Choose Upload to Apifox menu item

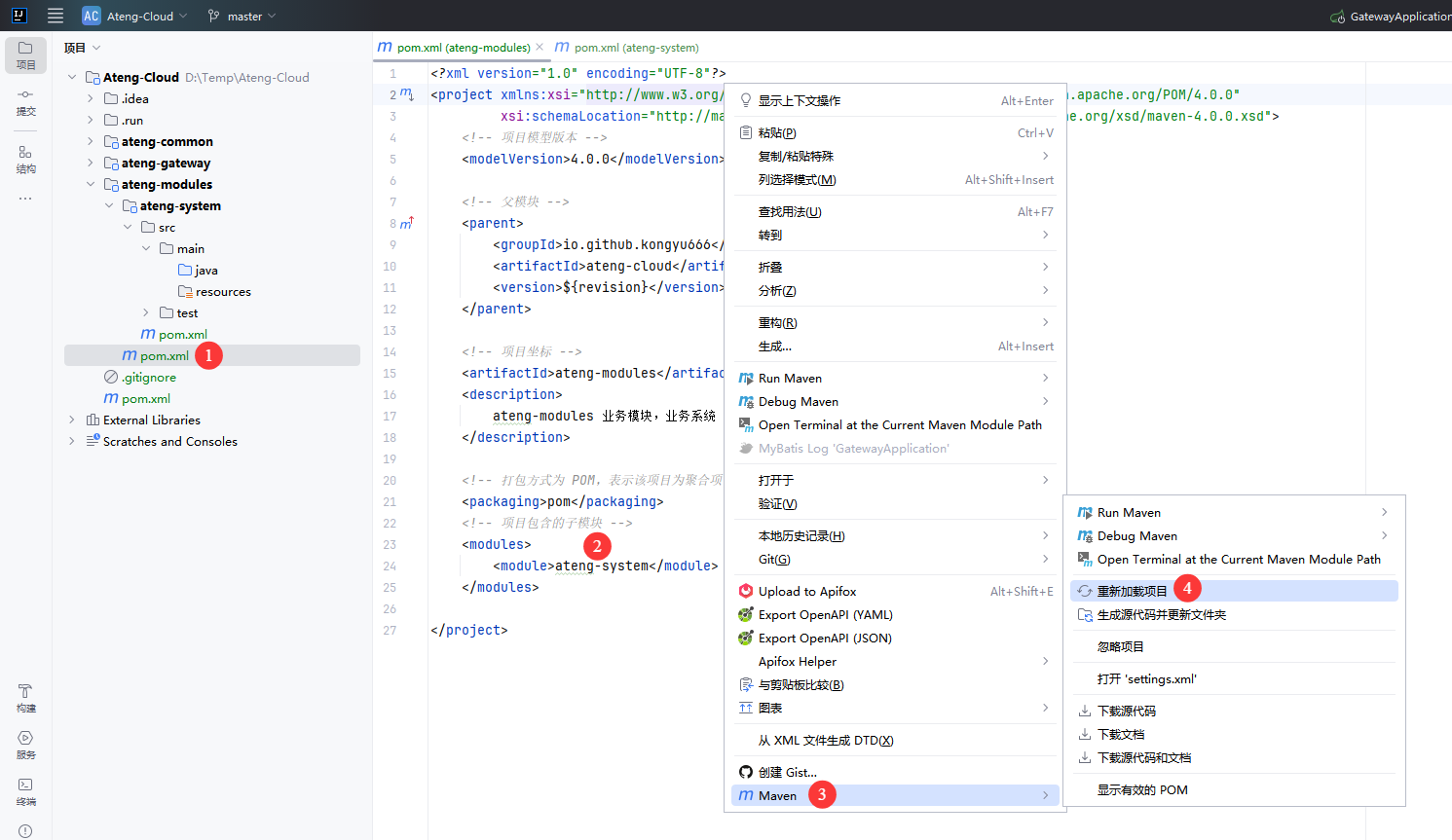[x=807, y=591]
